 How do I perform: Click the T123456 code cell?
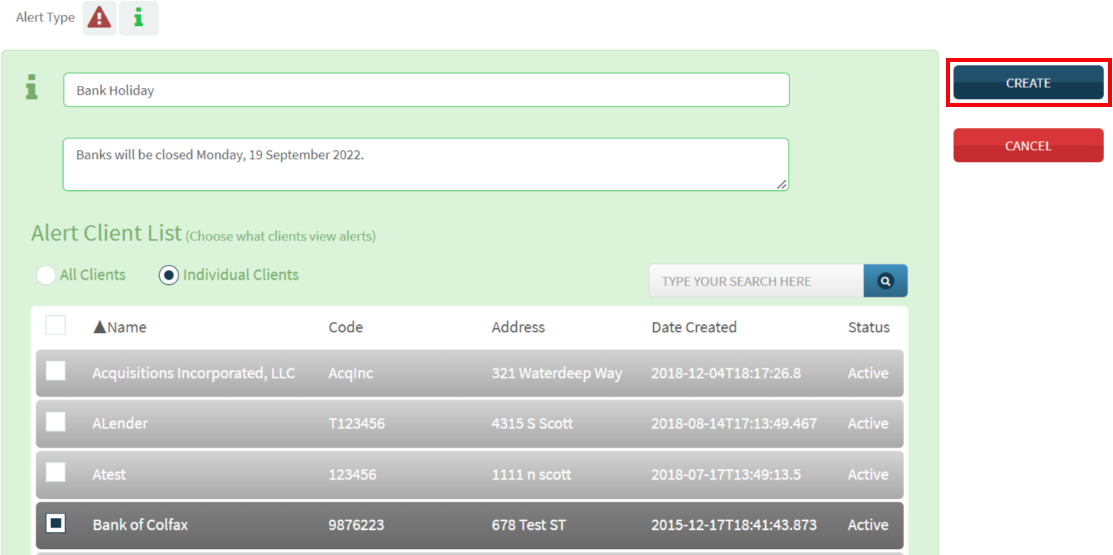point(357,424)
